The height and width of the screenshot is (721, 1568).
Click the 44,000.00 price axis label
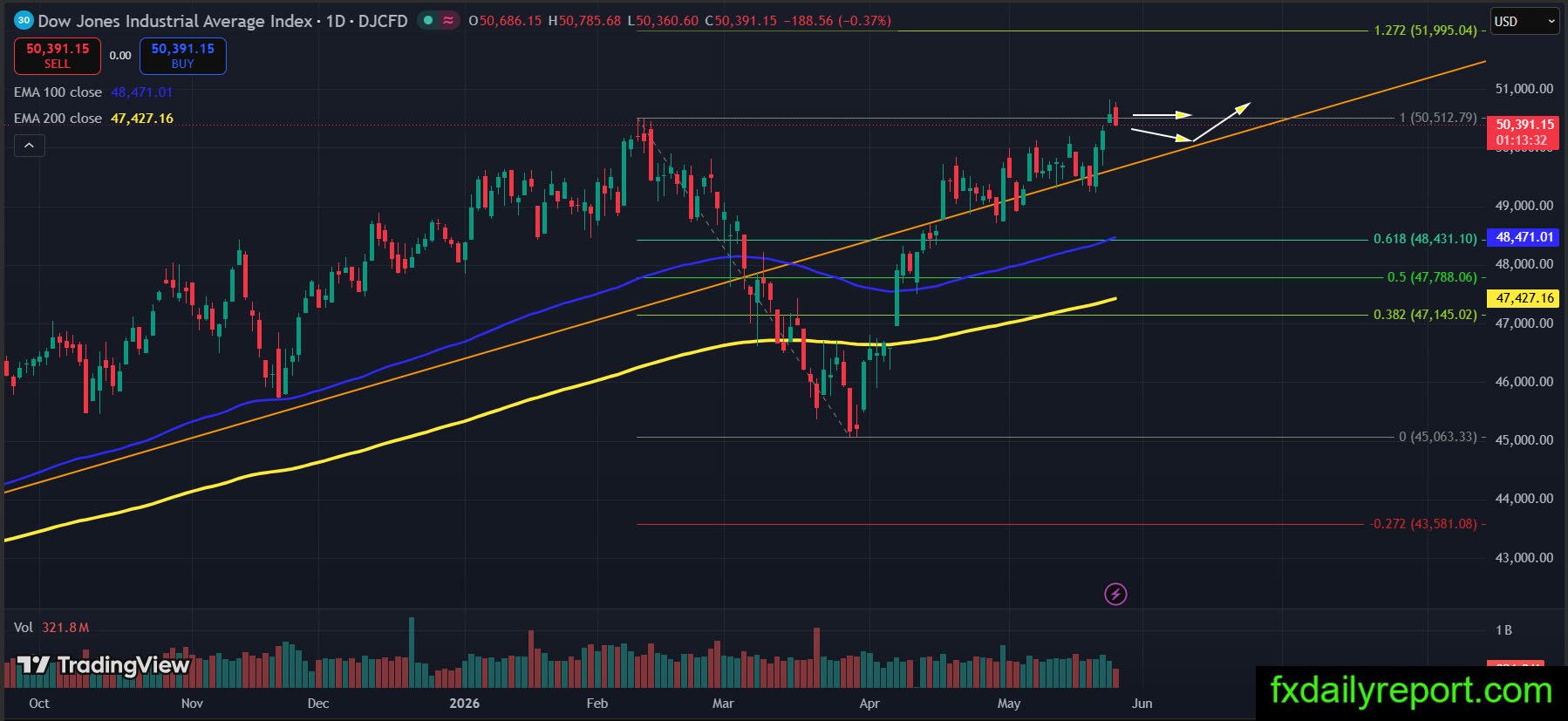click(x=1524, y=499)
